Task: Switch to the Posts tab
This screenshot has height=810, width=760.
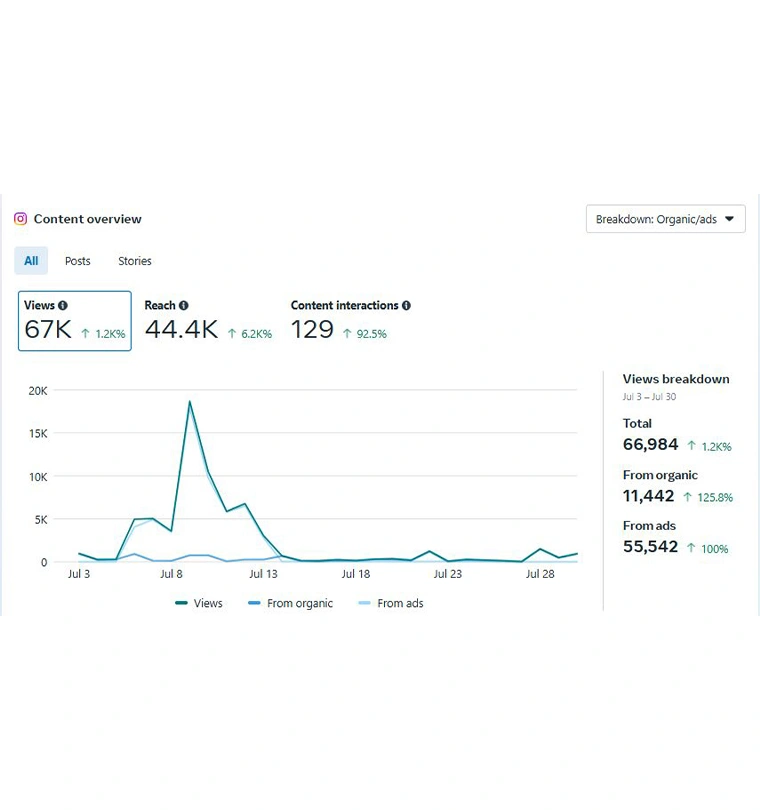Action: pyautogui.click(x=78, y=261)
